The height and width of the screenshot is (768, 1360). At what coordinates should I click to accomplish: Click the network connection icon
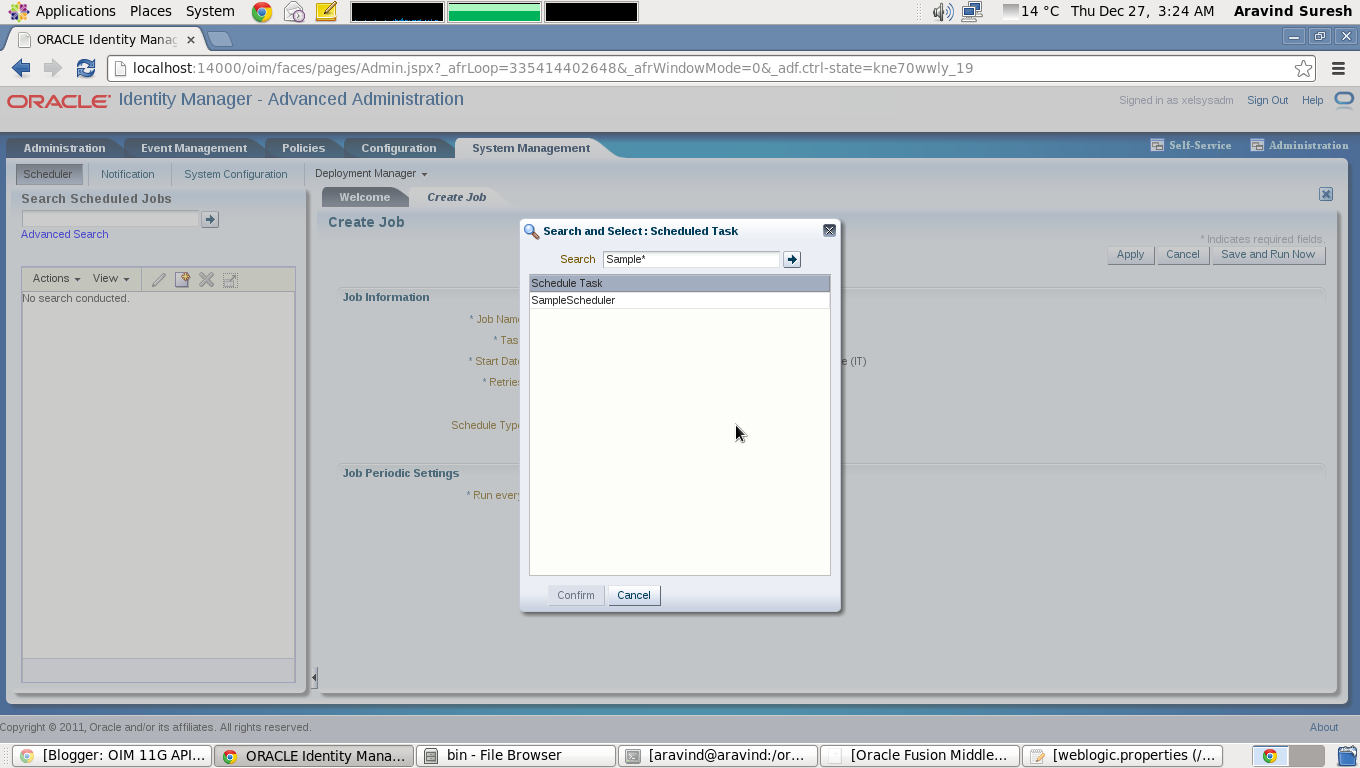pos(971,12)
